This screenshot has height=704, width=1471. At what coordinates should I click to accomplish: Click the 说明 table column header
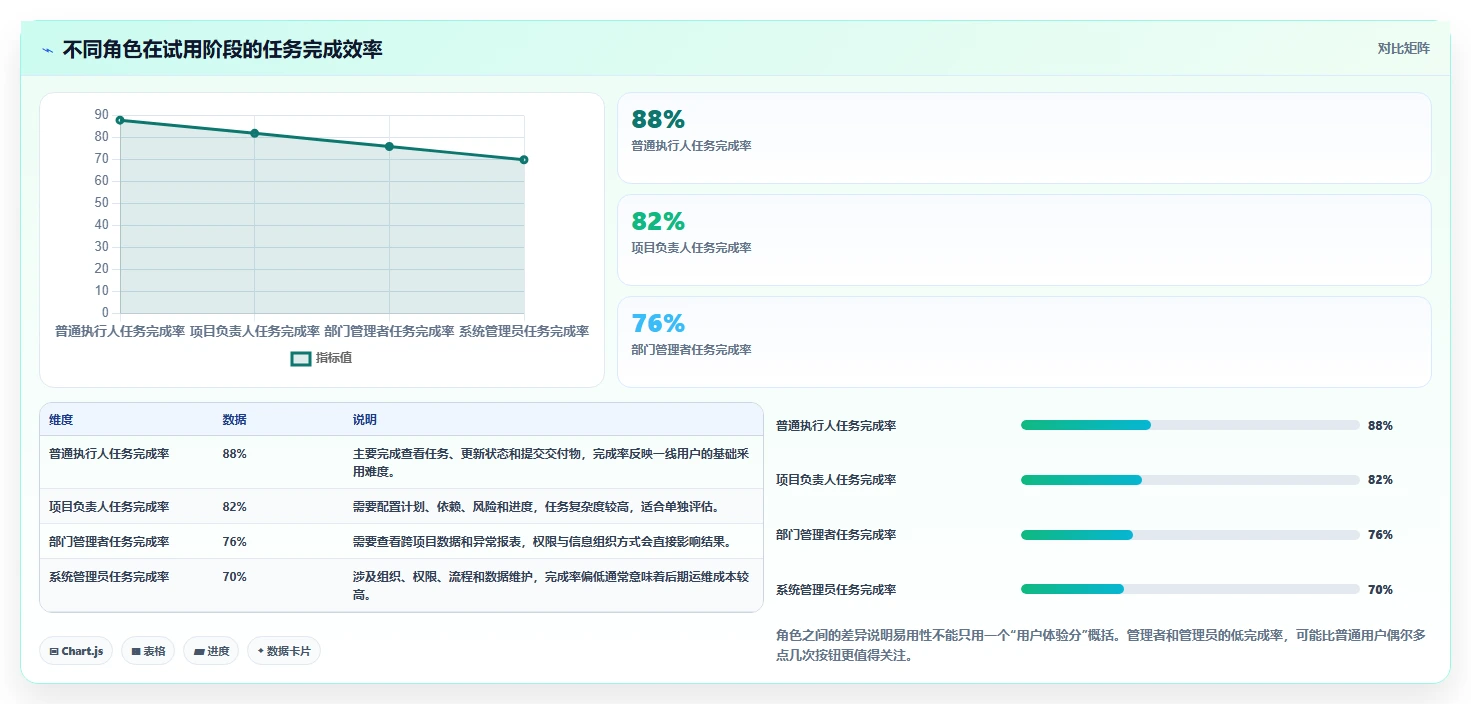click(x=365, y=420)
